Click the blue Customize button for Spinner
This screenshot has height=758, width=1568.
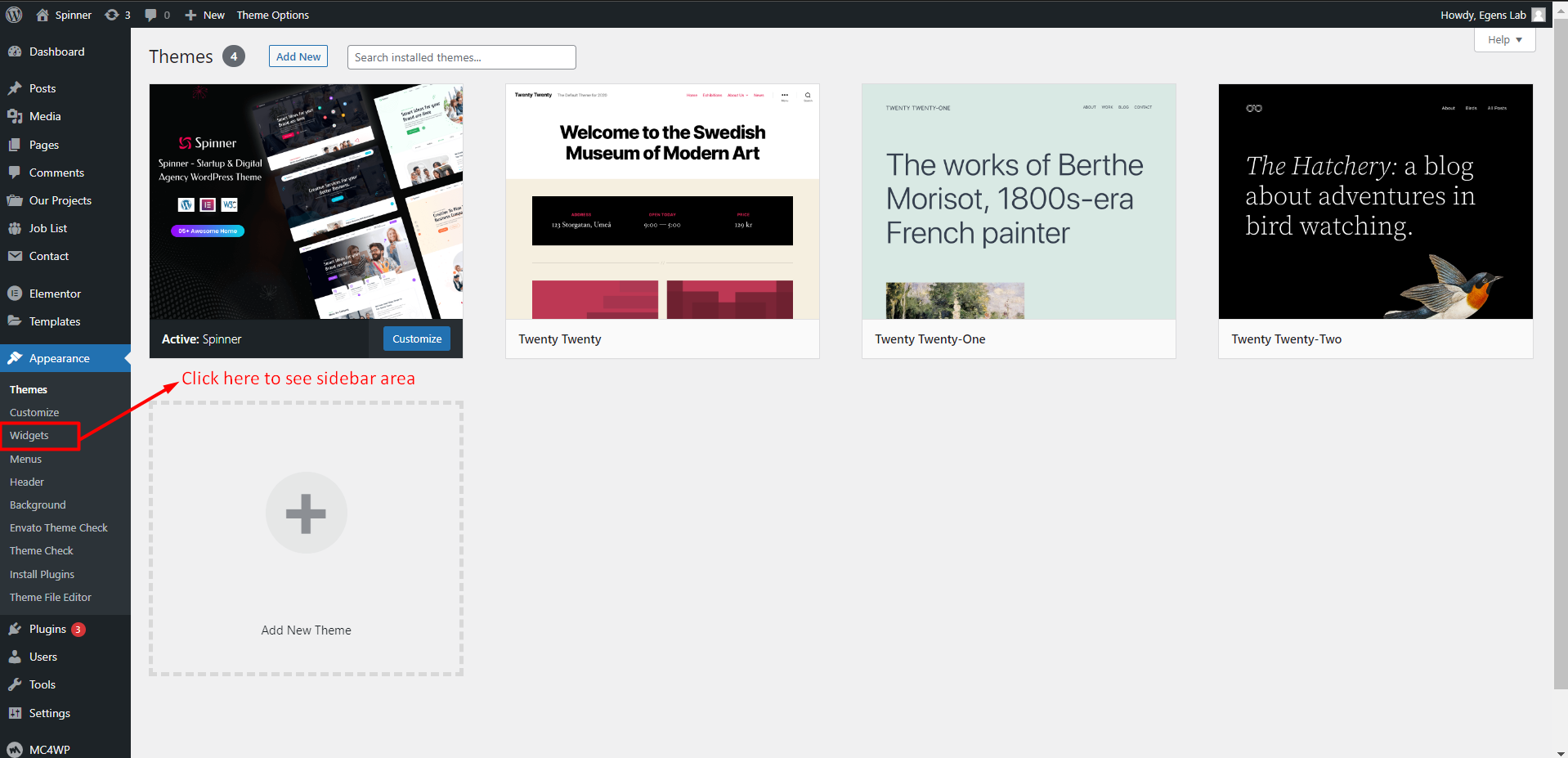417,339
